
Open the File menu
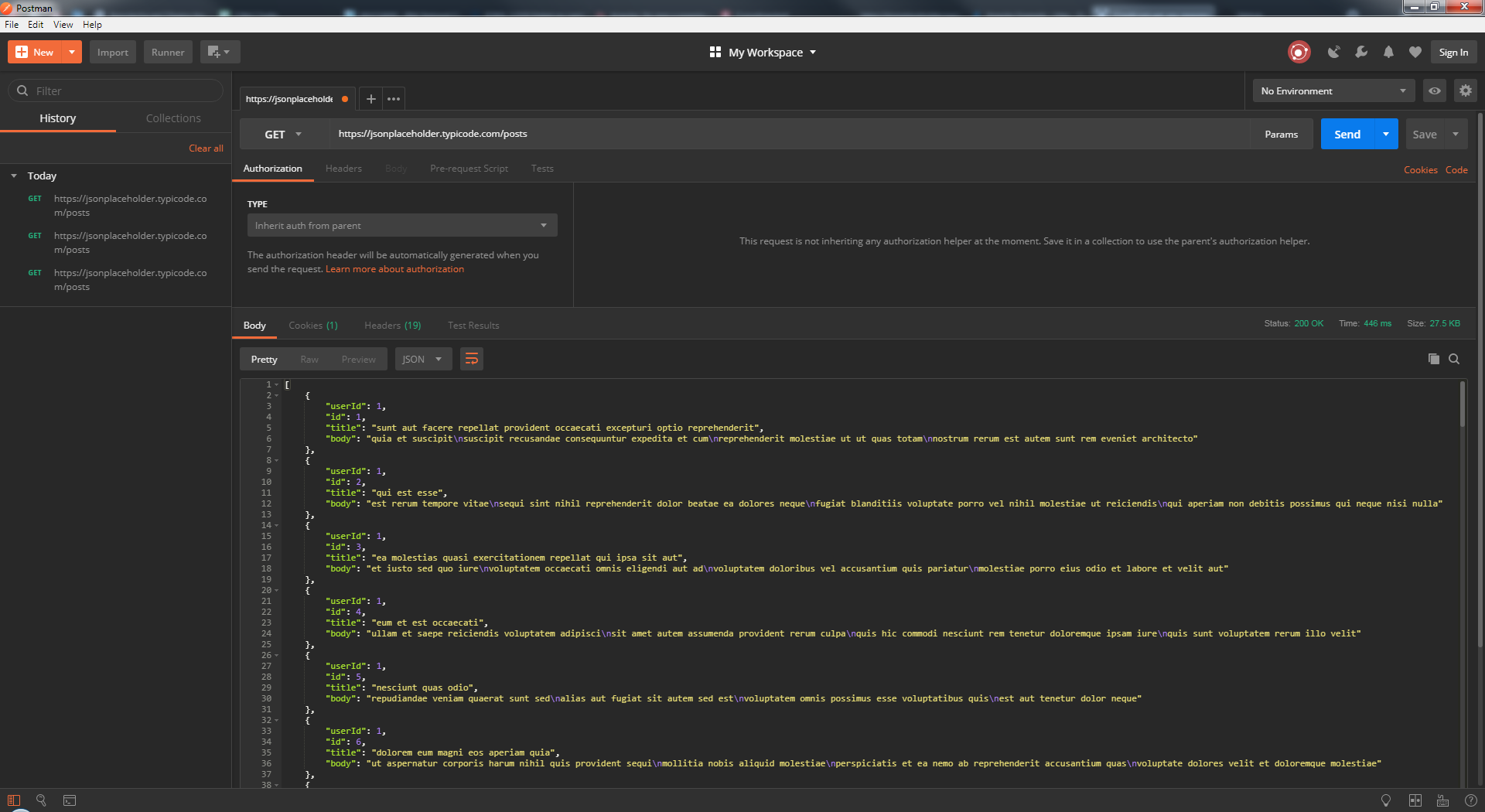[x=12, y=25]
